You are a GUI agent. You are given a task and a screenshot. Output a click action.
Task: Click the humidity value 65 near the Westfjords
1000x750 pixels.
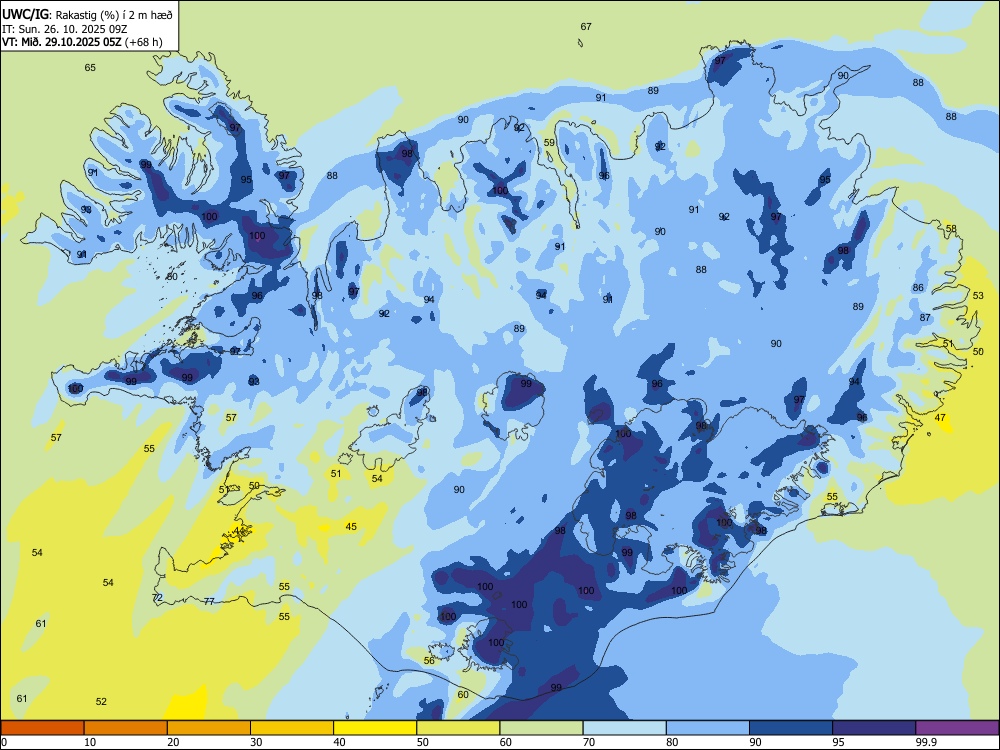click(90, 68)
